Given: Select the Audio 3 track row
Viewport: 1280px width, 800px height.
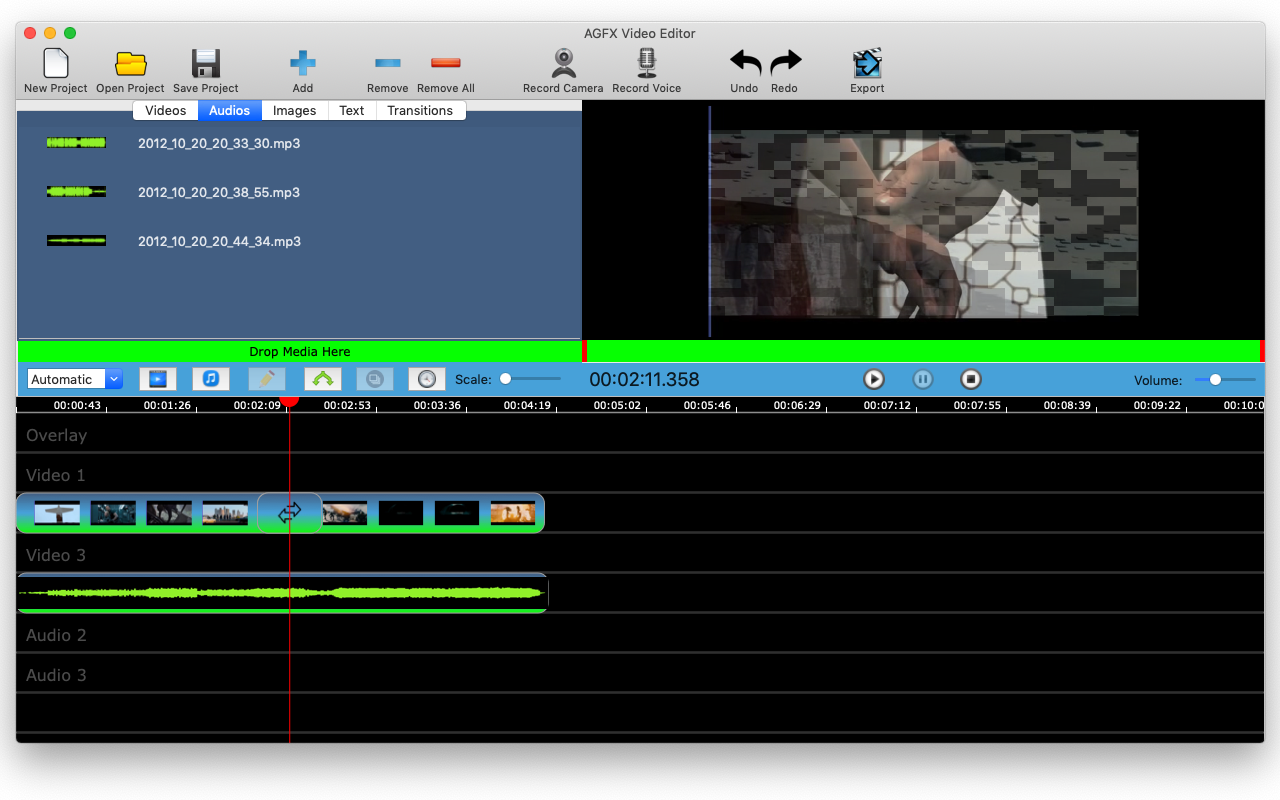Looking at the screenshot, I should (640, 674).
